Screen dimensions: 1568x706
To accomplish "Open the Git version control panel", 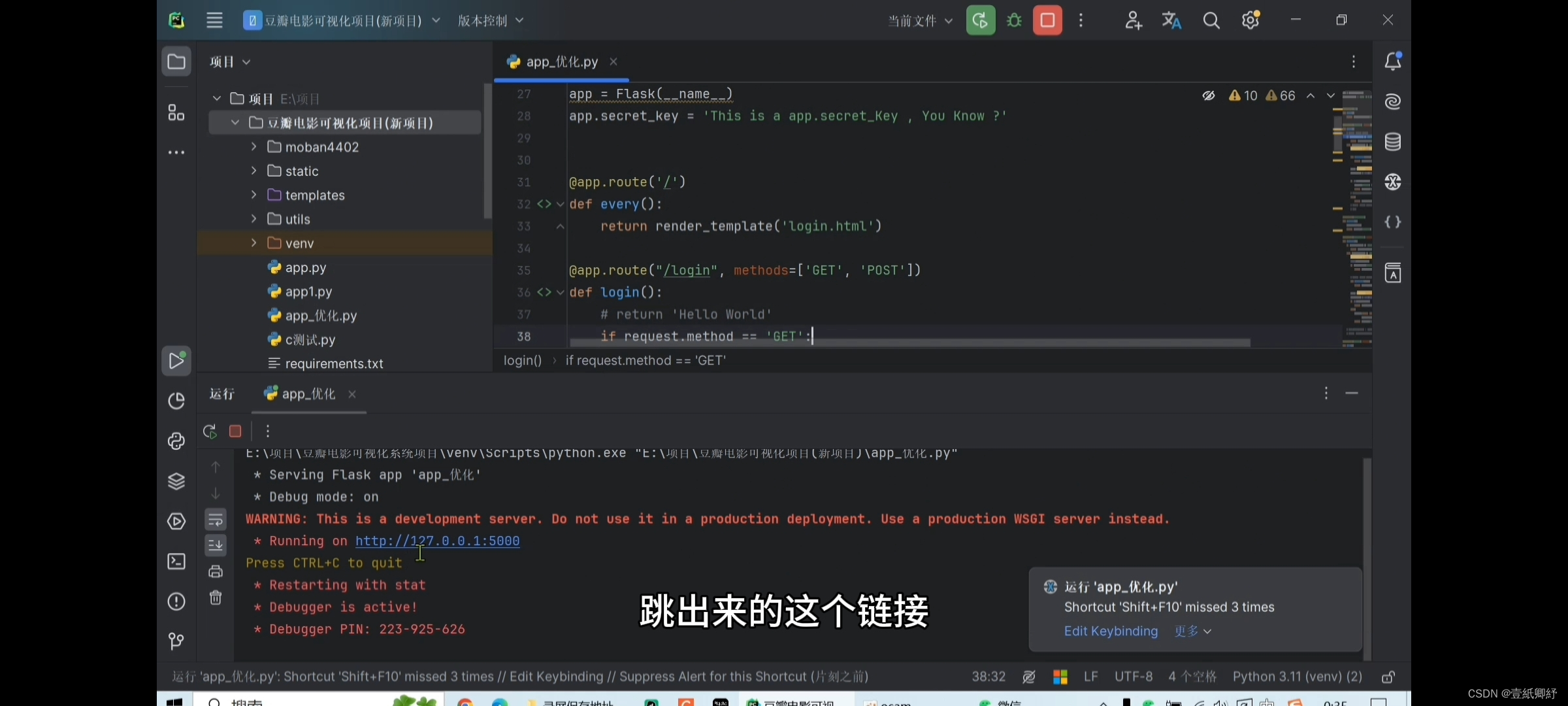I will pyautogui.click(x=176, y=640).
